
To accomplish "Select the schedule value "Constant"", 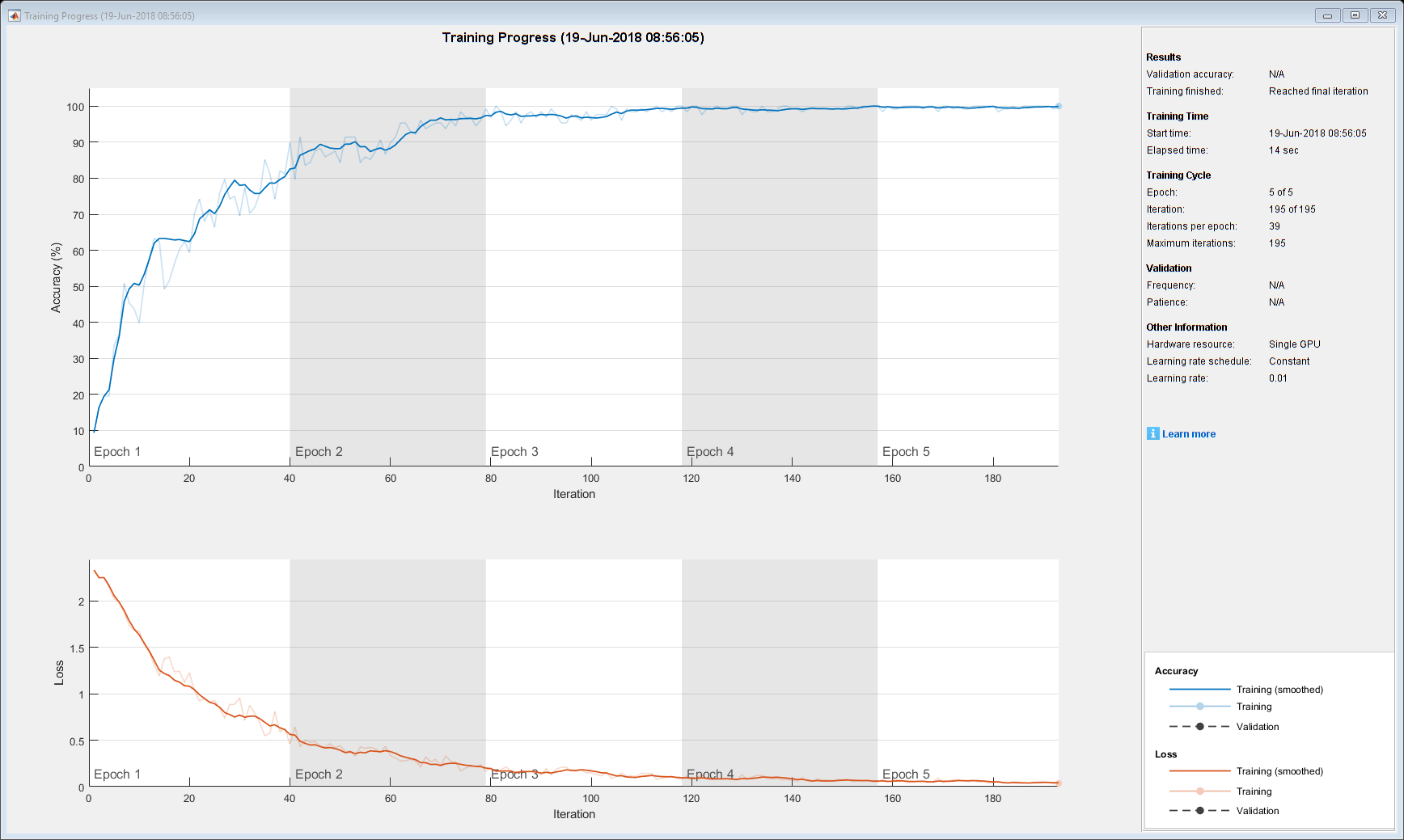I will coord(1289,361).
